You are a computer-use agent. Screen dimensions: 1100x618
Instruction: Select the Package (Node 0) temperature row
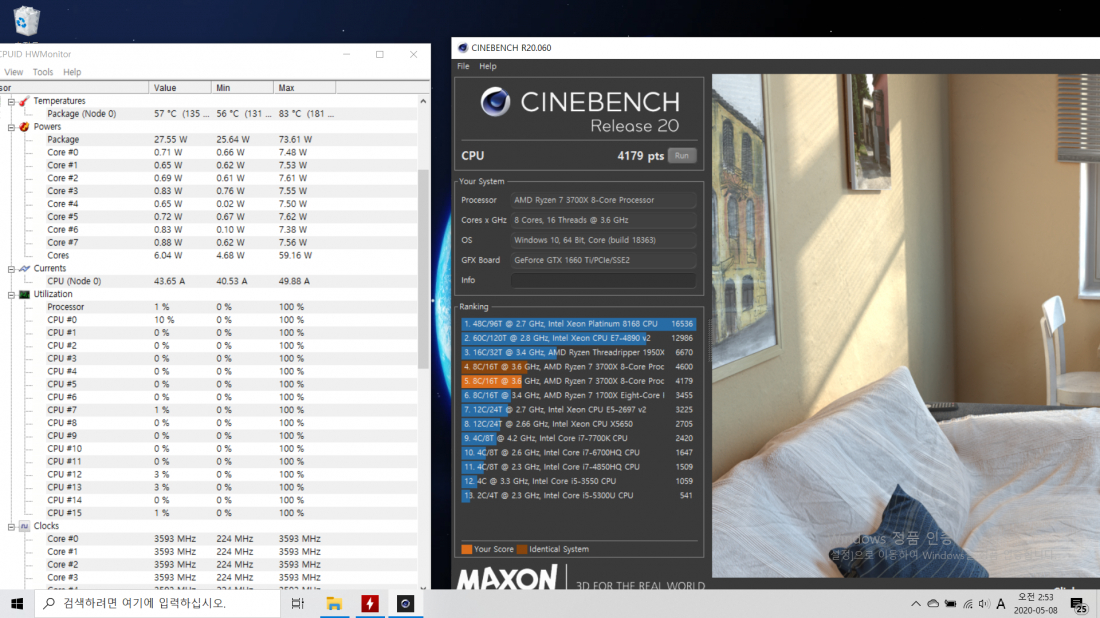[x=209, y=114]
